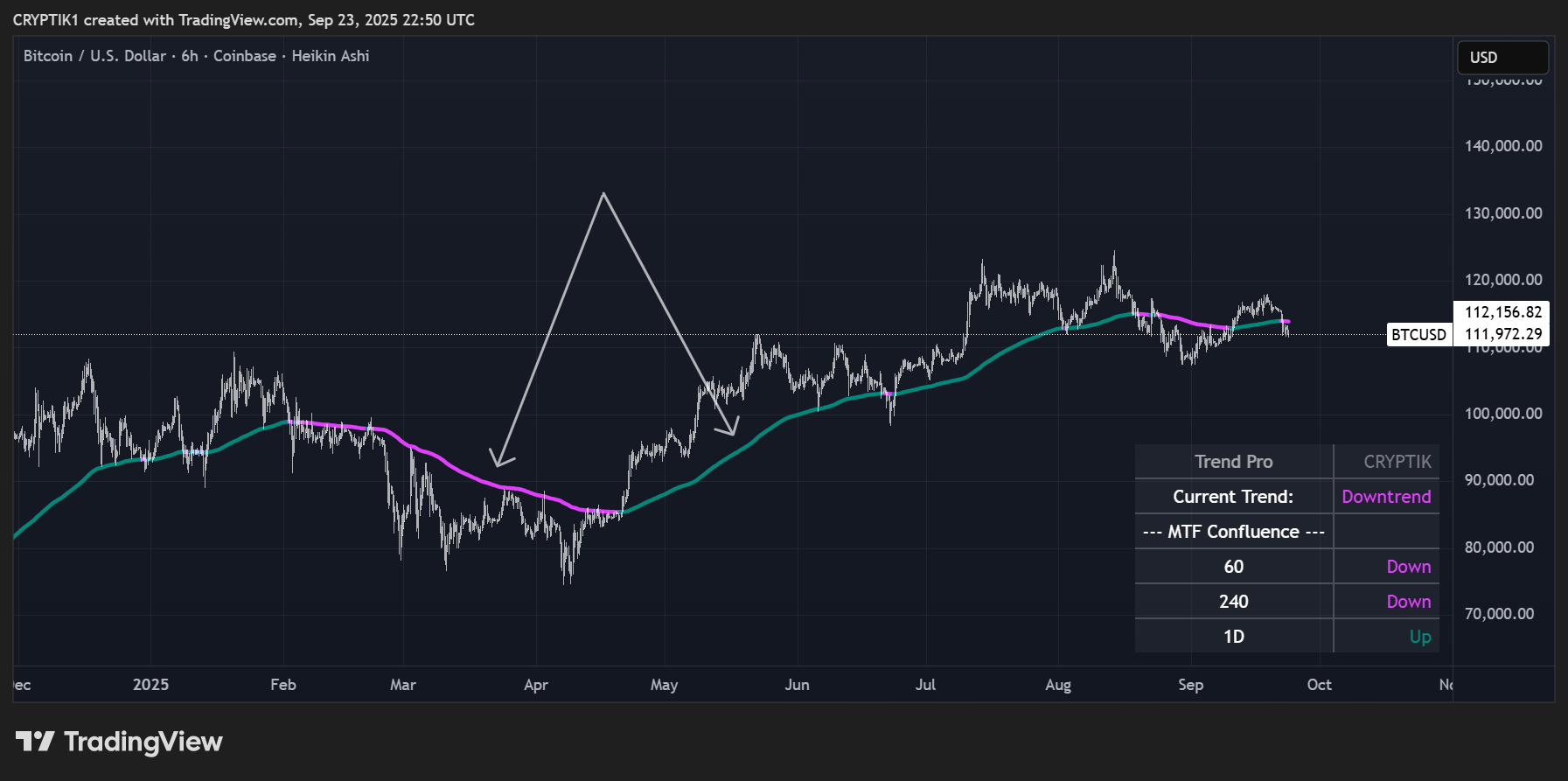Click the TradingView logo
The image size is (1568, 781).
click(x=119, y=742)
